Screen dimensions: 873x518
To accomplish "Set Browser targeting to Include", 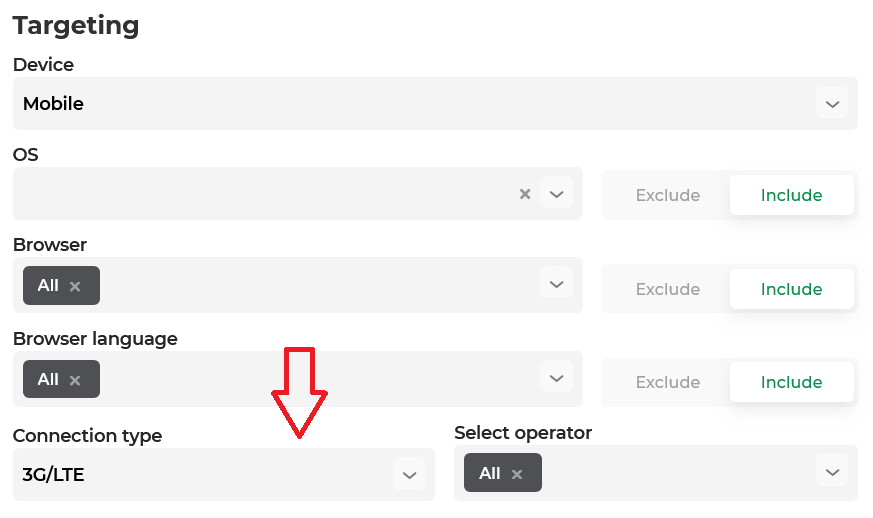I will (791, 289).
